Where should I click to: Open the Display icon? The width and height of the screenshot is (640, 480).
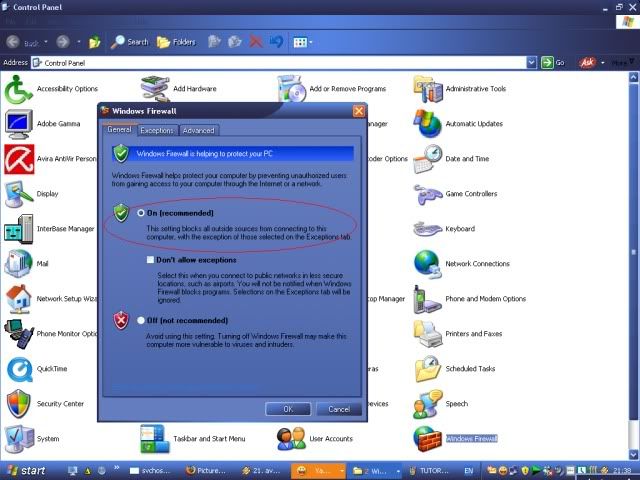click(18, 194)
